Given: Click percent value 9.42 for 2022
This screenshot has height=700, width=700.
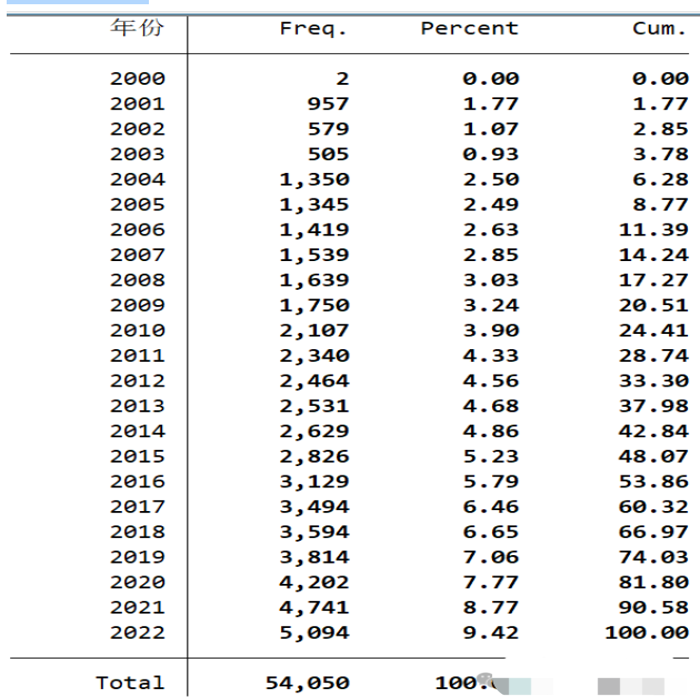Looking at the screenshot, I should 491,633.
